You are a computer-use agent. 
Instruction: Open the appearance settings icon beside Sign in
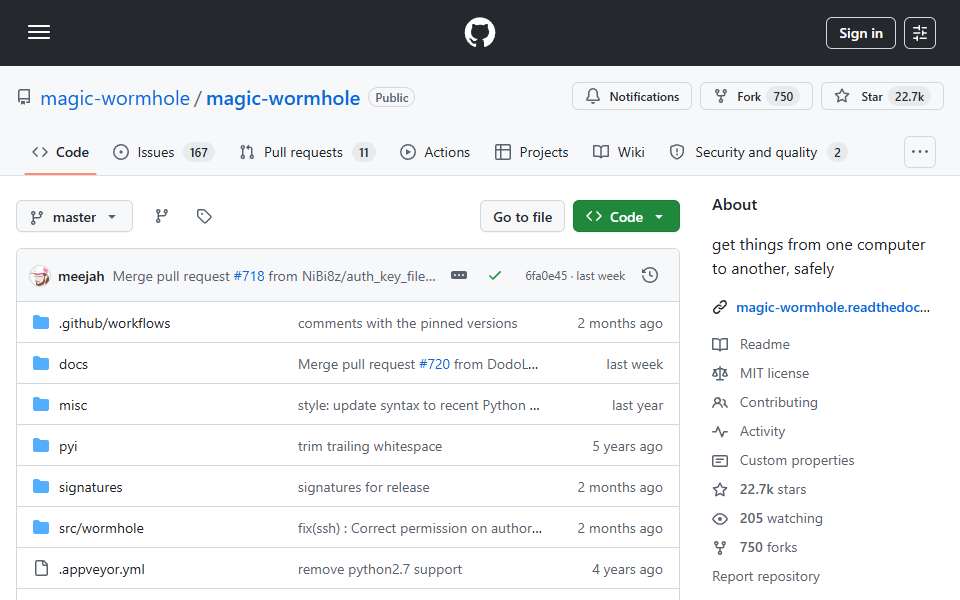[x=920, y=33]
